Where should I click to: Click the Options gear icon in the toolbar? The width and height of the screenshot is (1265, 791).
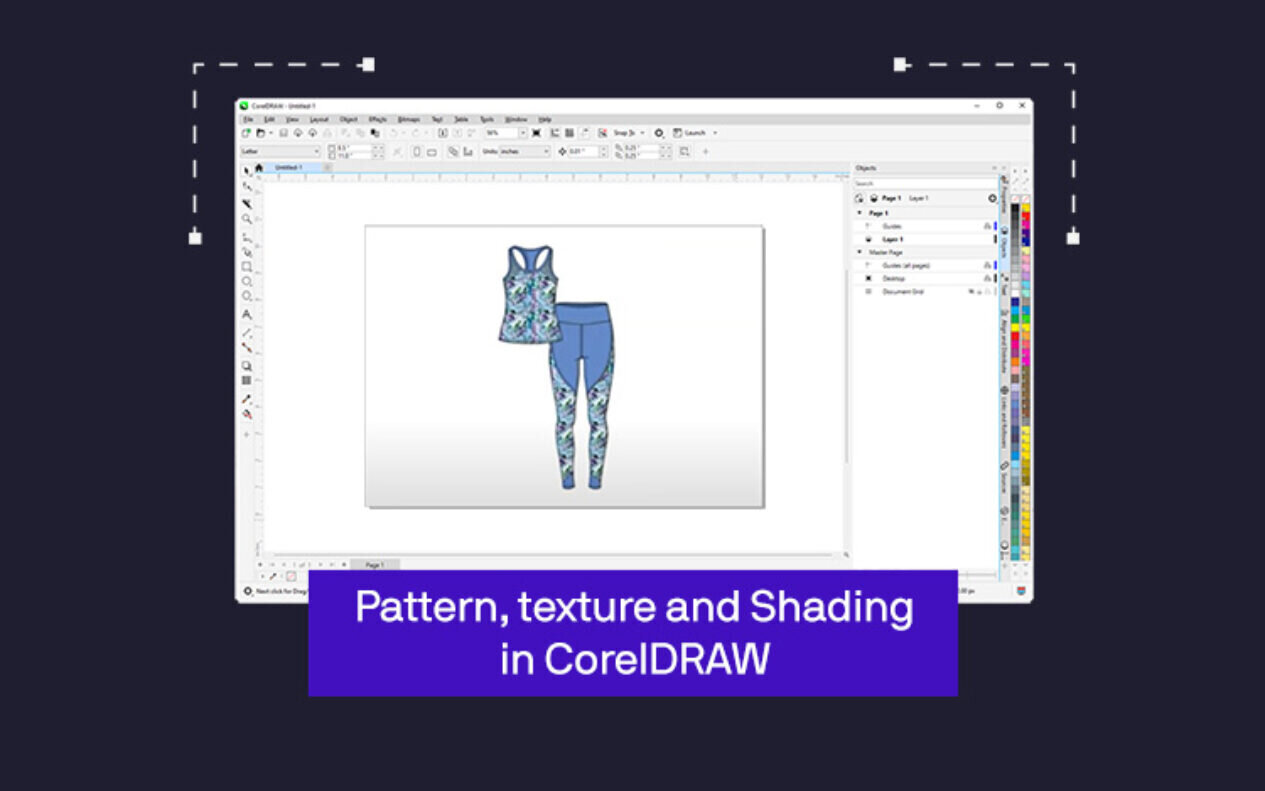point(659,132)
